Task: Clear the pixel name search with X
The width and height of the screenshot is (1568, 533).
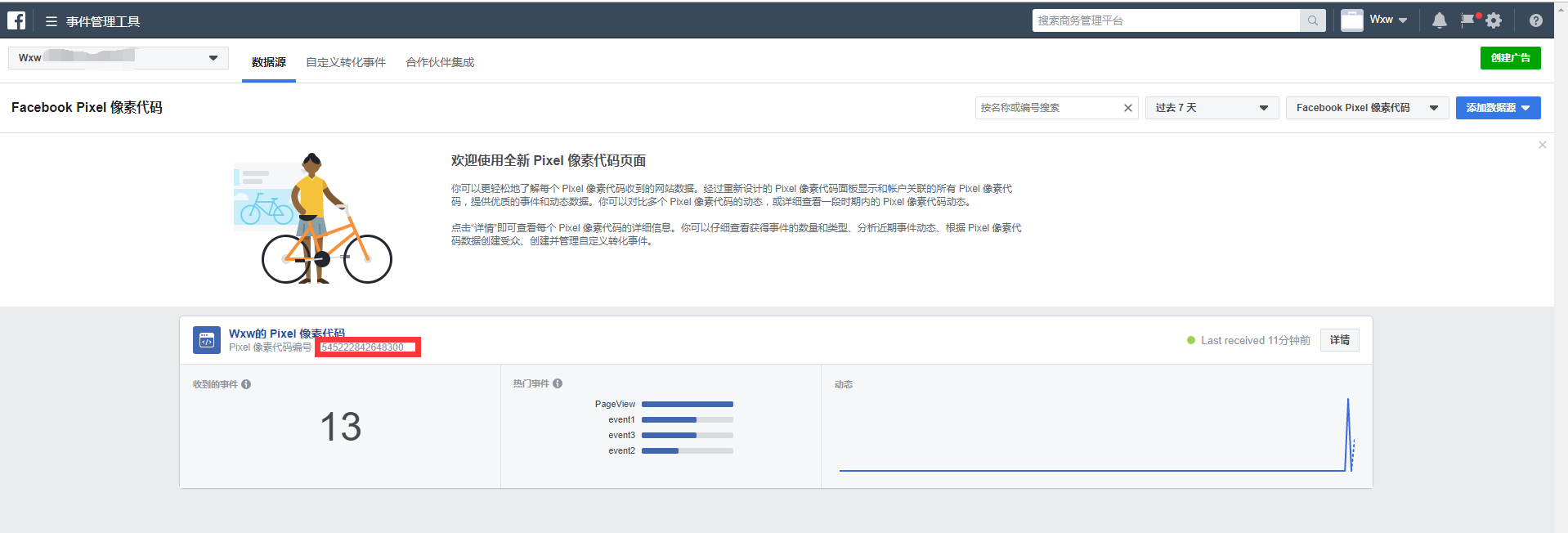Action: [x=1128, y=108]
